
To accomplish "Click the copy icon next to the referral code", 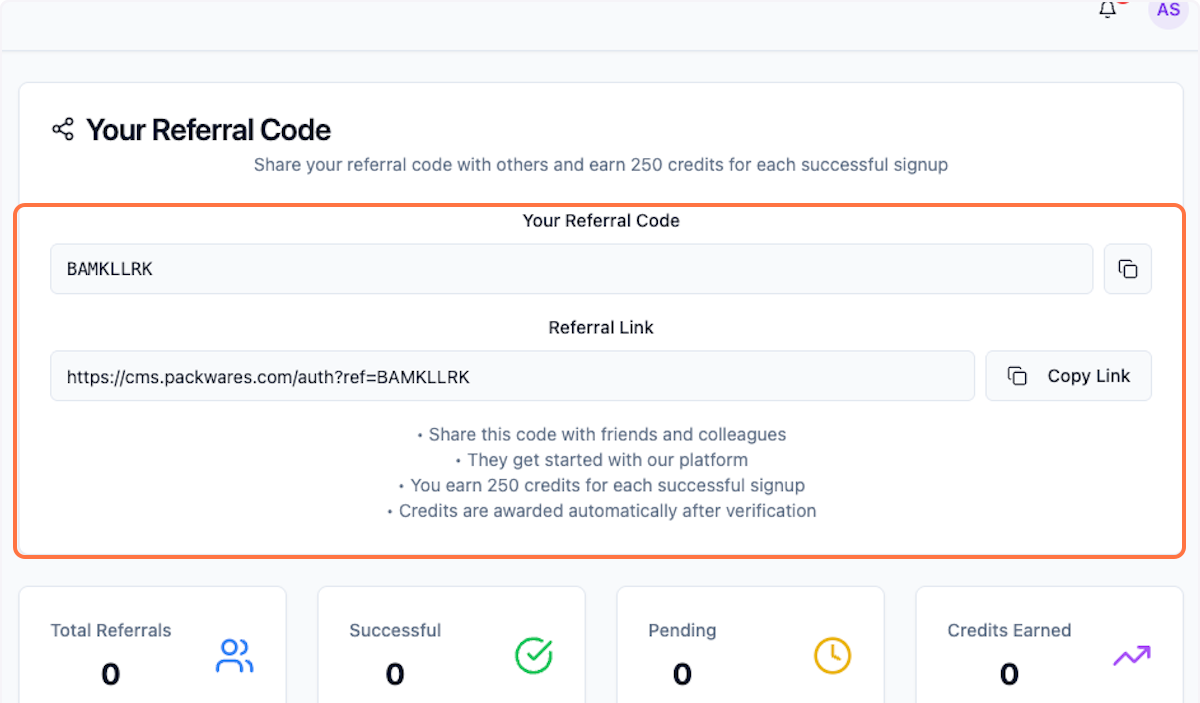I will (x=1128, y=268).
